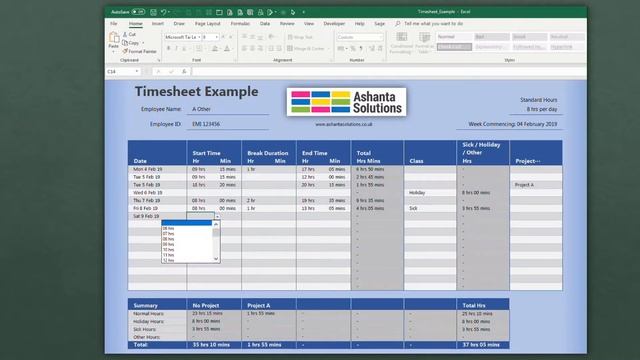Click the Fill Color bucket
Viewport: 640px width, 360px height.
214,49
